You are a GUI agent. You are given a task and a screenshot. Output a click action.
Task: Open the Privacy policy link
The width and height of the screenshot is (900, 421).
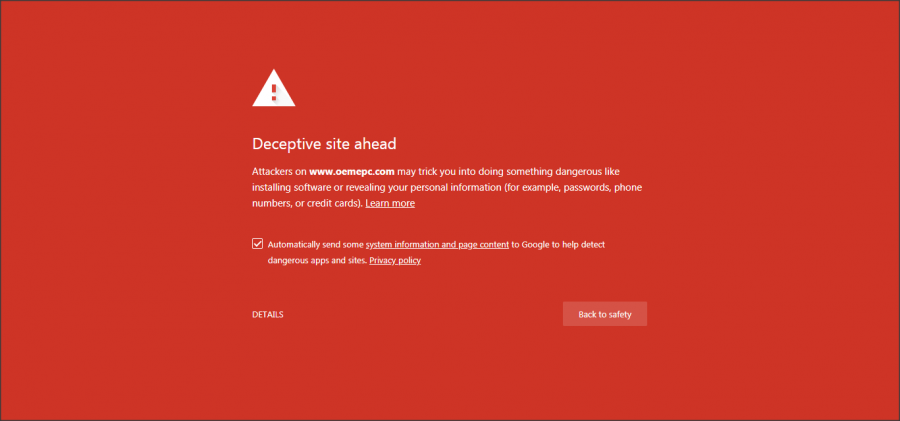(395, 261)
